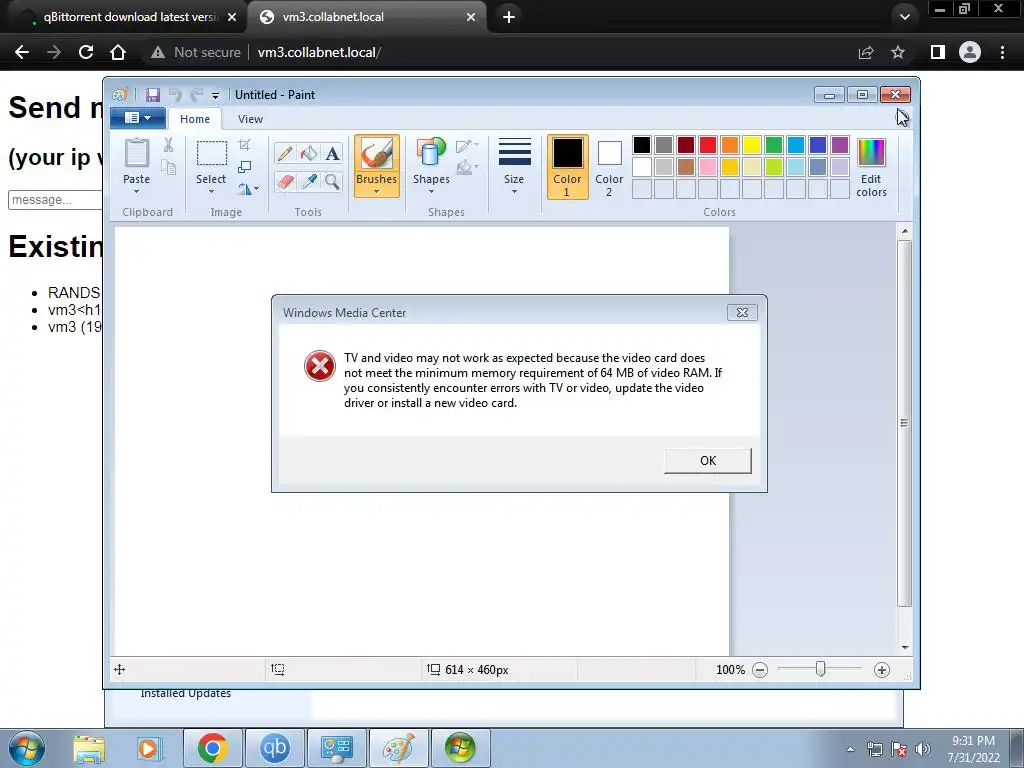Open Chrome profile avatar
1024x768 pixels.
click(x=970, y=52)
